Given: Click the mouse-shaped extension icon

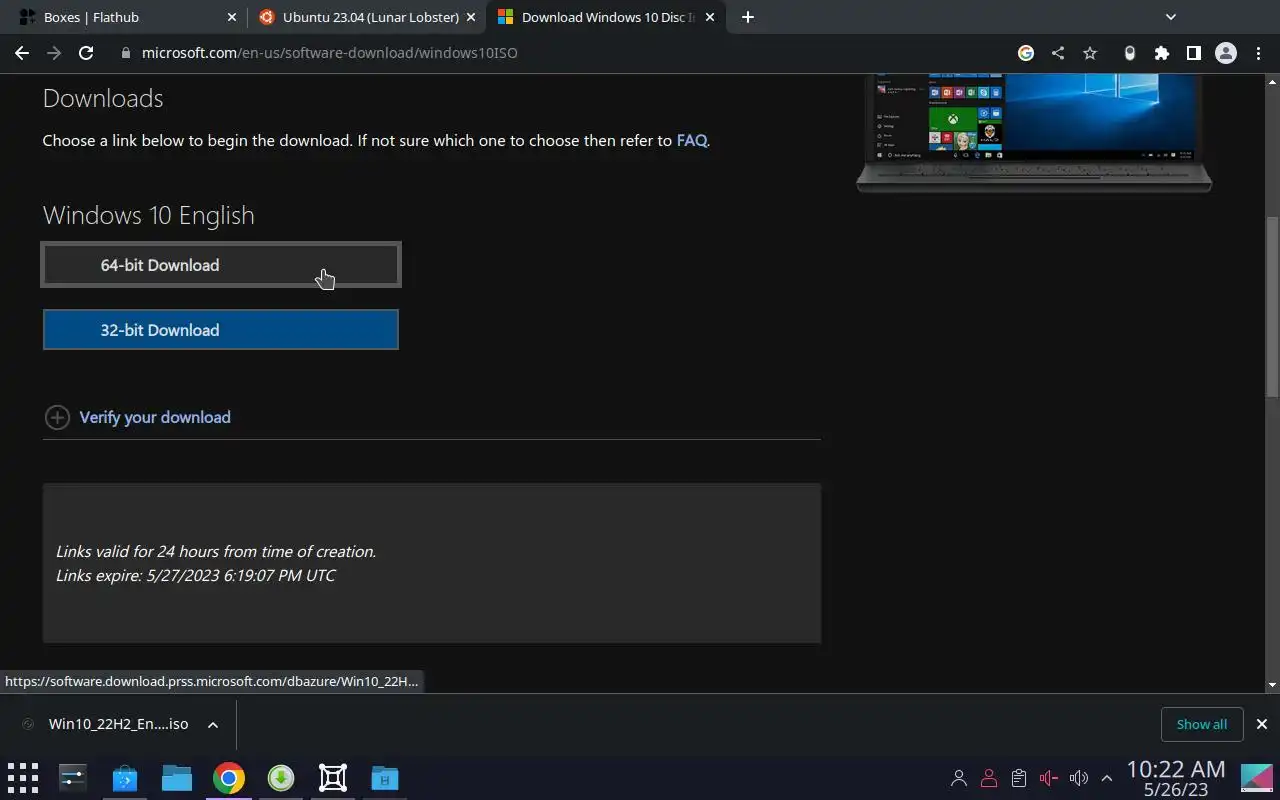Looking at the screenshot, I should 1130,53.
